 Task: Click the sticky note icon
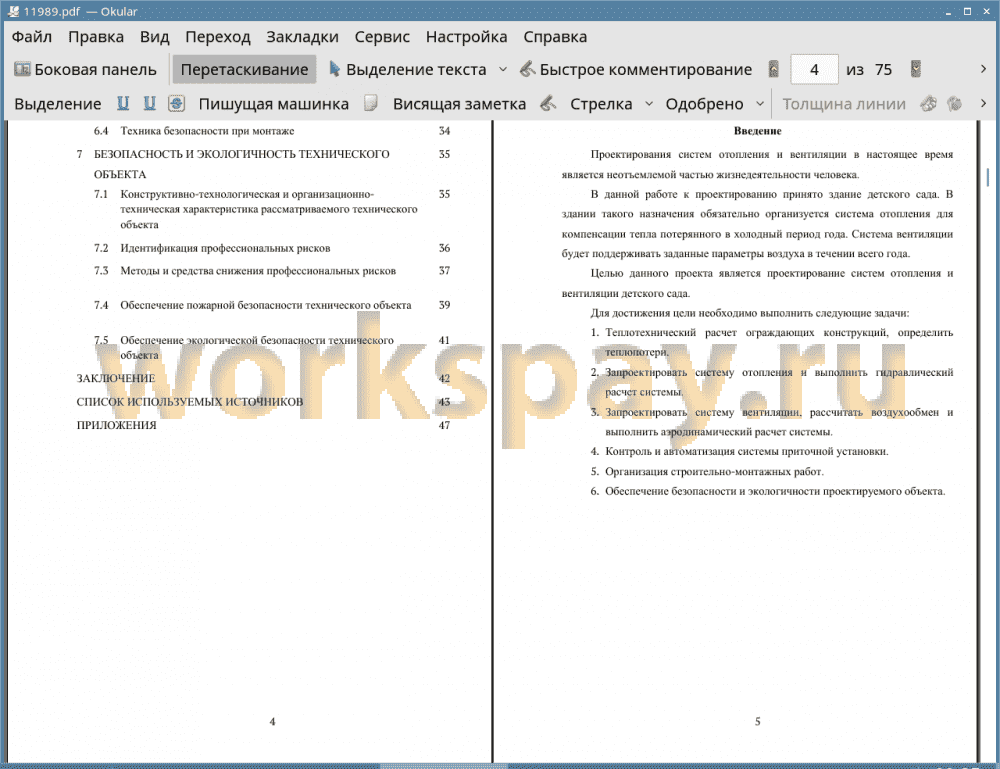point(371,103)
